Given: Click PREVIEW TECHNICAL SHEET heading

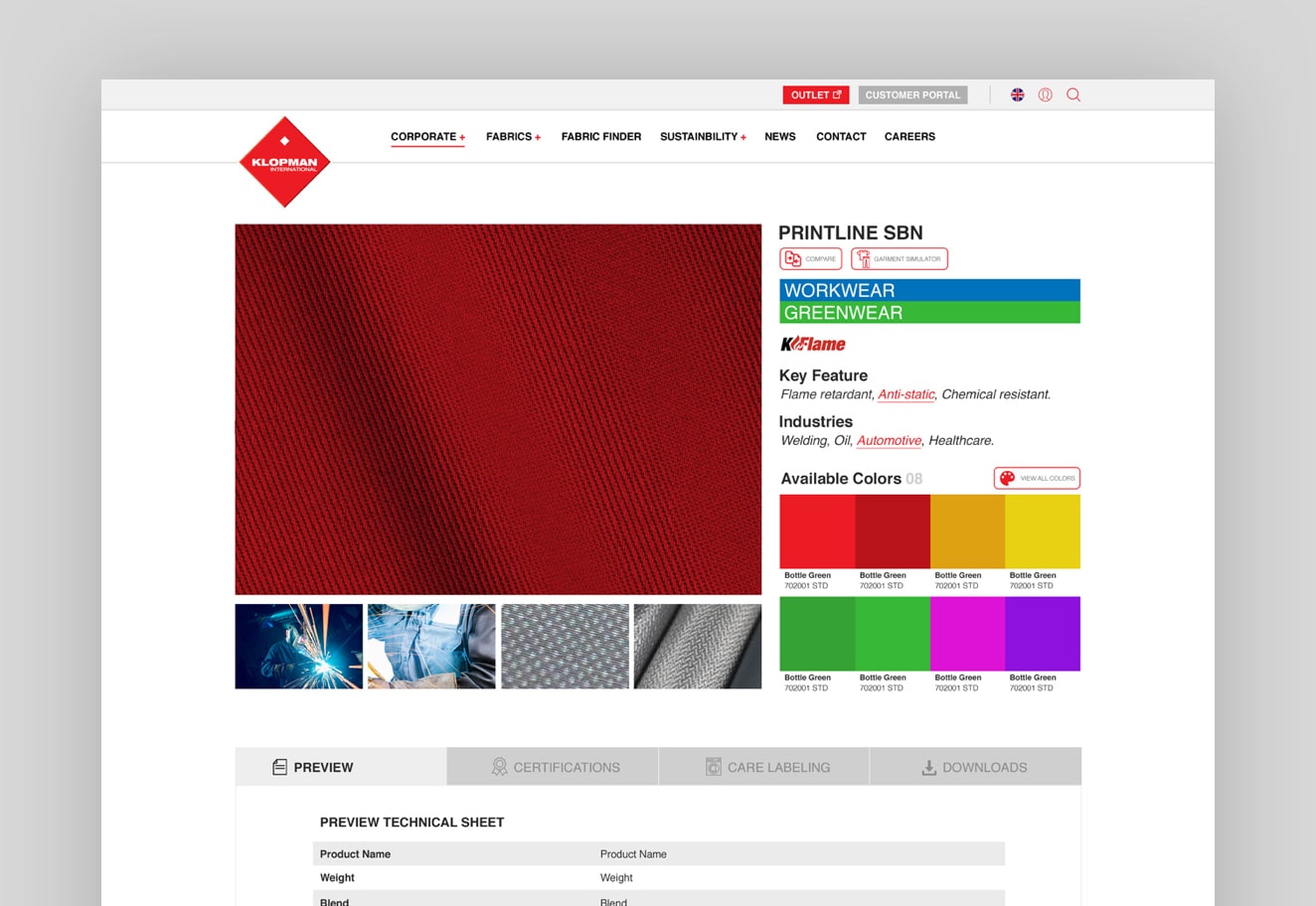Looking at the screenshot, I should point(411,823).
